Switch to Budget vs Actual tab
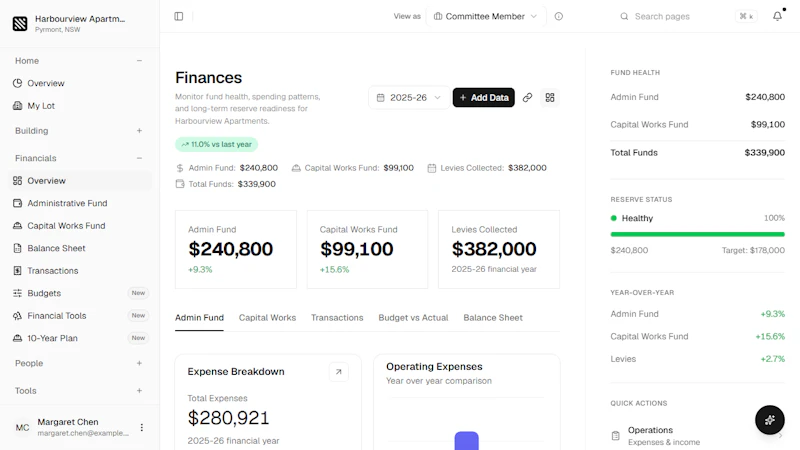 413,317
